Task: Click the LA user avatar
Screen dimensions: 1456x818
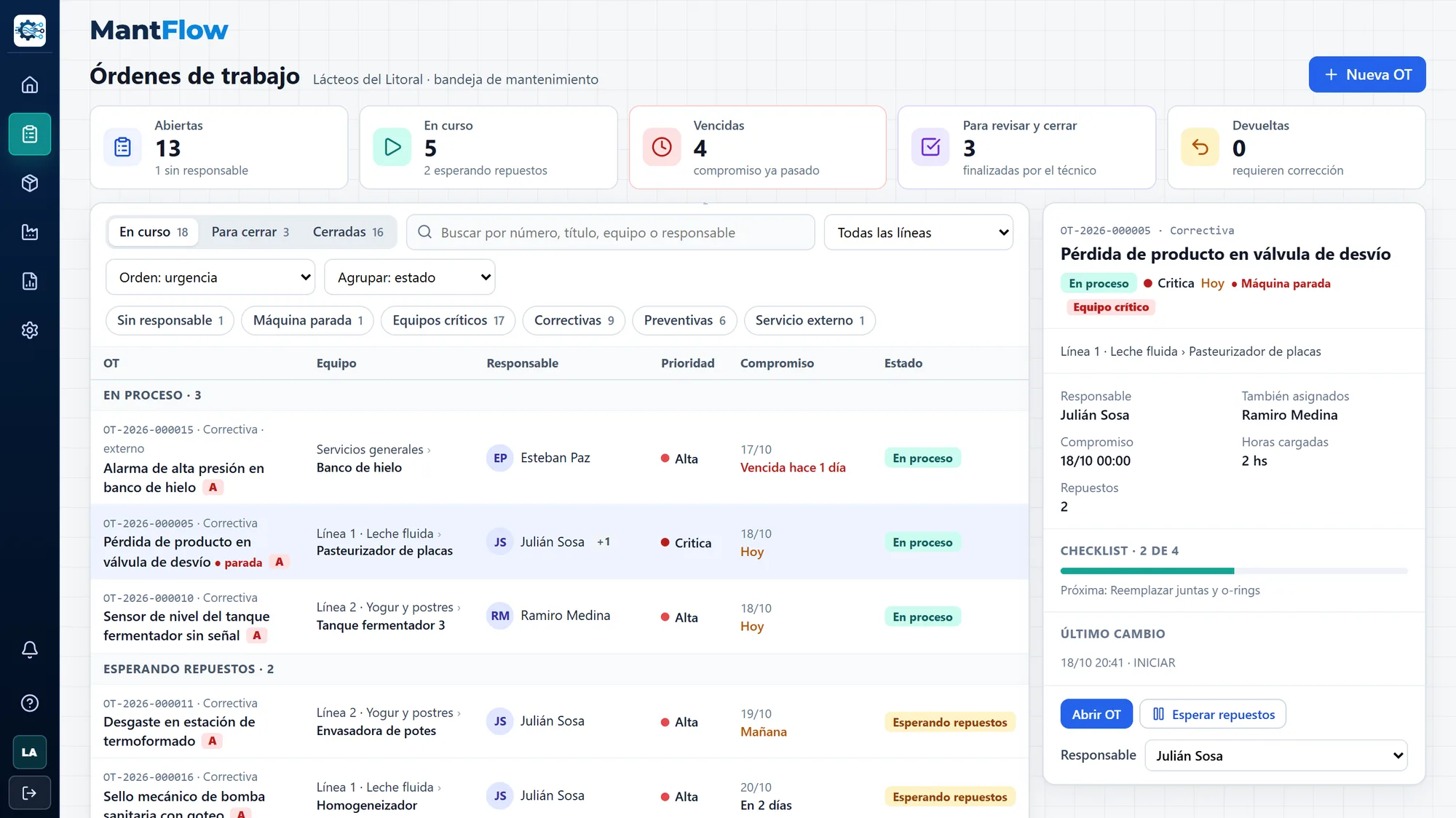Action: tap(30, 753)
